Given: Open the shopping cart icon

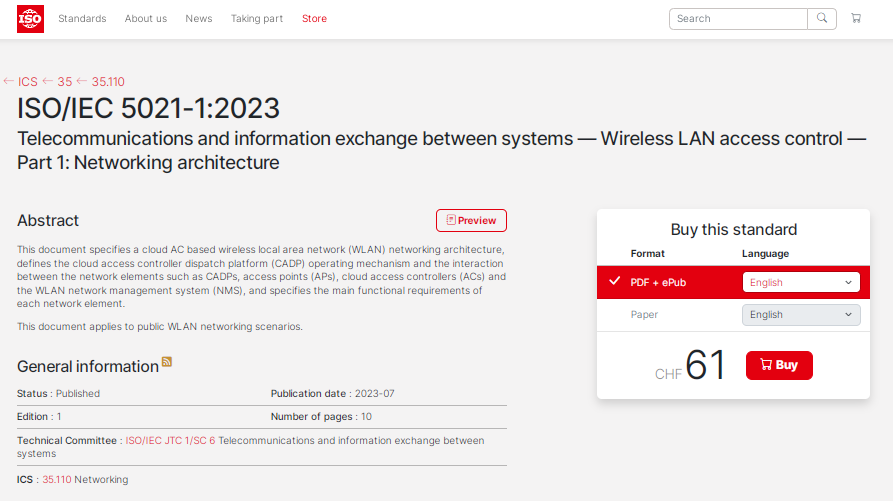Looking at the screenshot, I should point(856,19).
